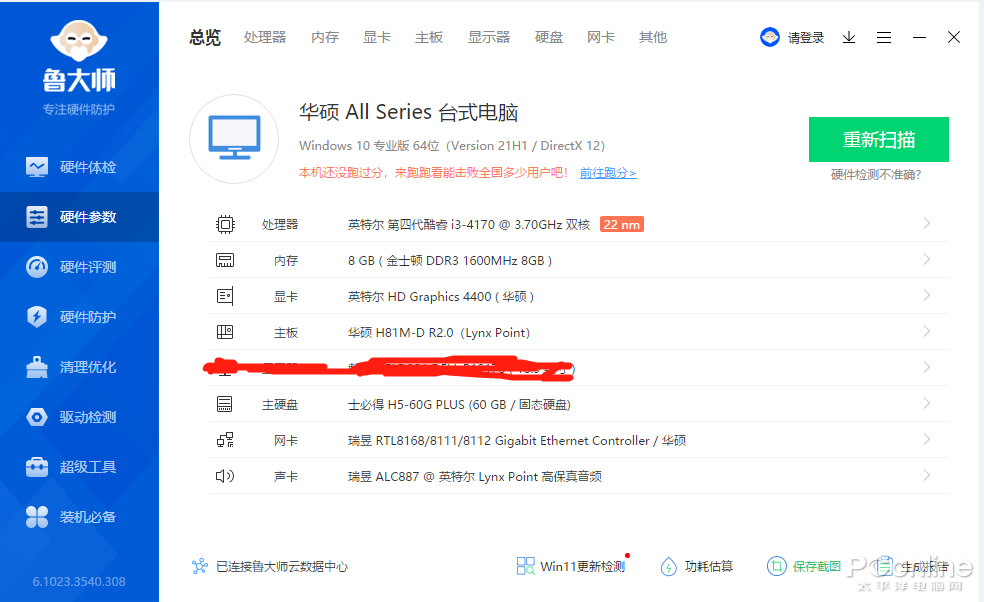Click the 驱动检测 hexagon icon
This screenshot has height=602, width=984.
[x=37, y=417]
